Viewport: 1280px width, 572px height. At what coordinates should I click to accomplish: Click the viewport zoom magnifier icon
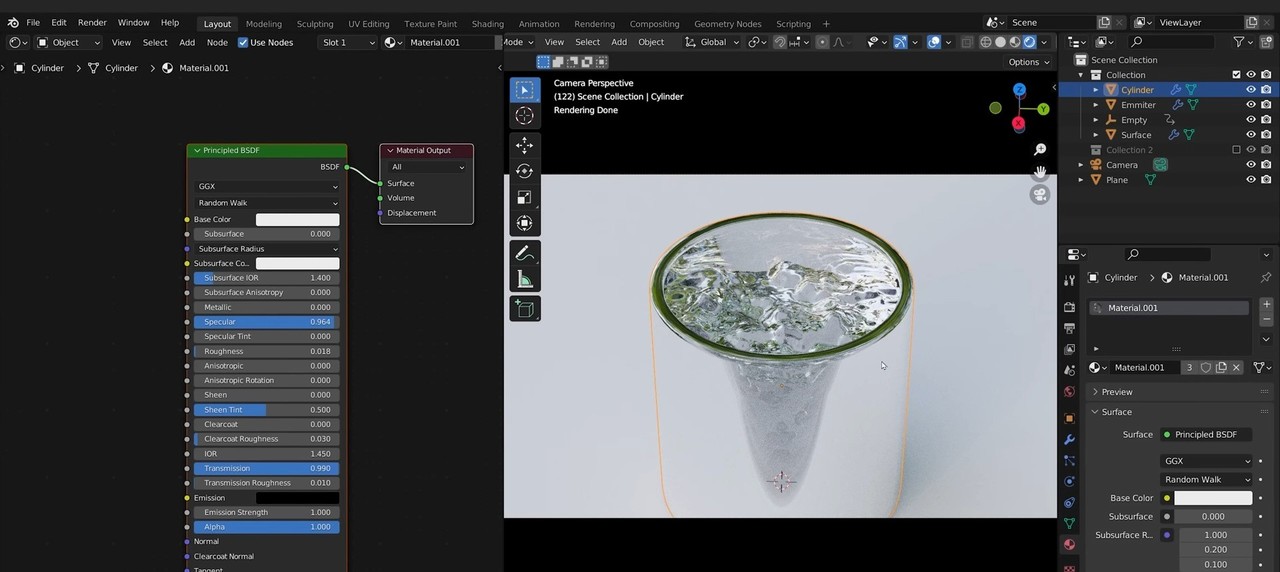[x=1040, y=149]
